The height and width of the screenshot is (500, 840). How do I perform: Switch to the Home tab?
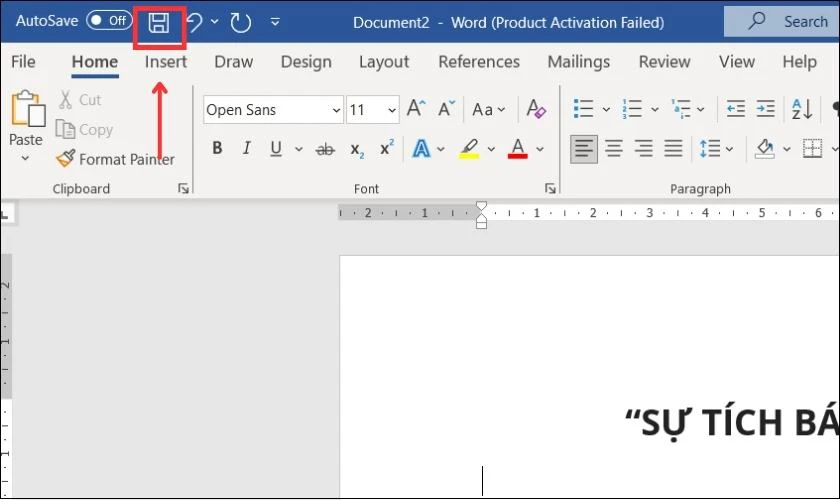tap(95, 62)
